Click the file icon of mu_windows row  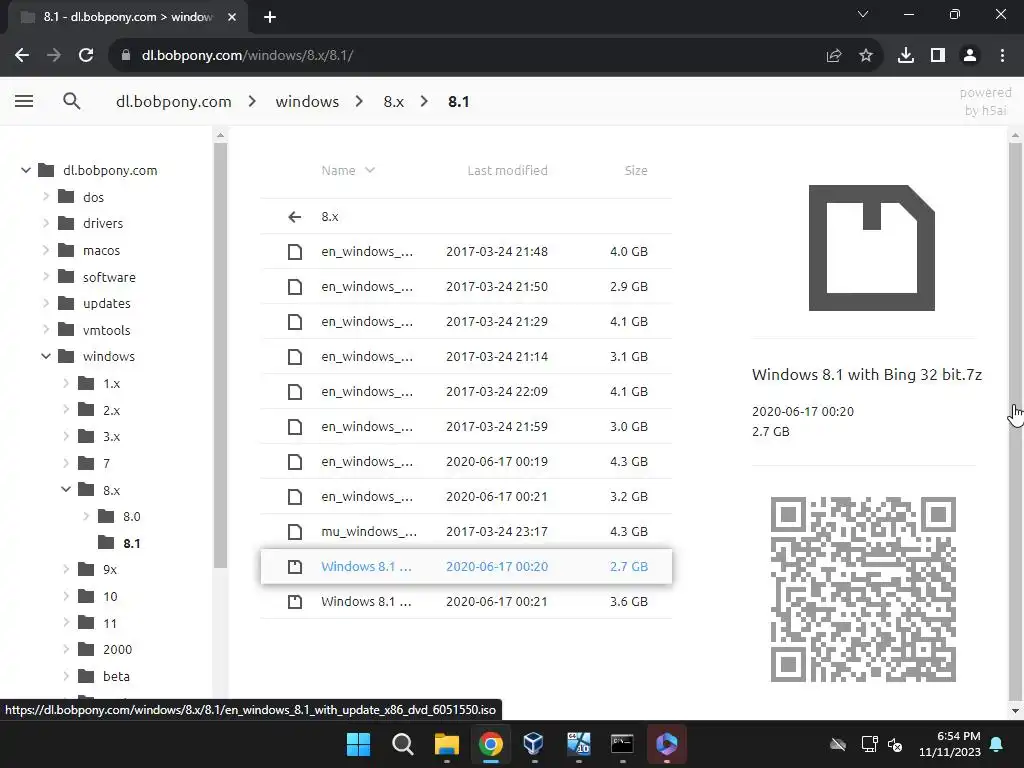tap(295, 532)
